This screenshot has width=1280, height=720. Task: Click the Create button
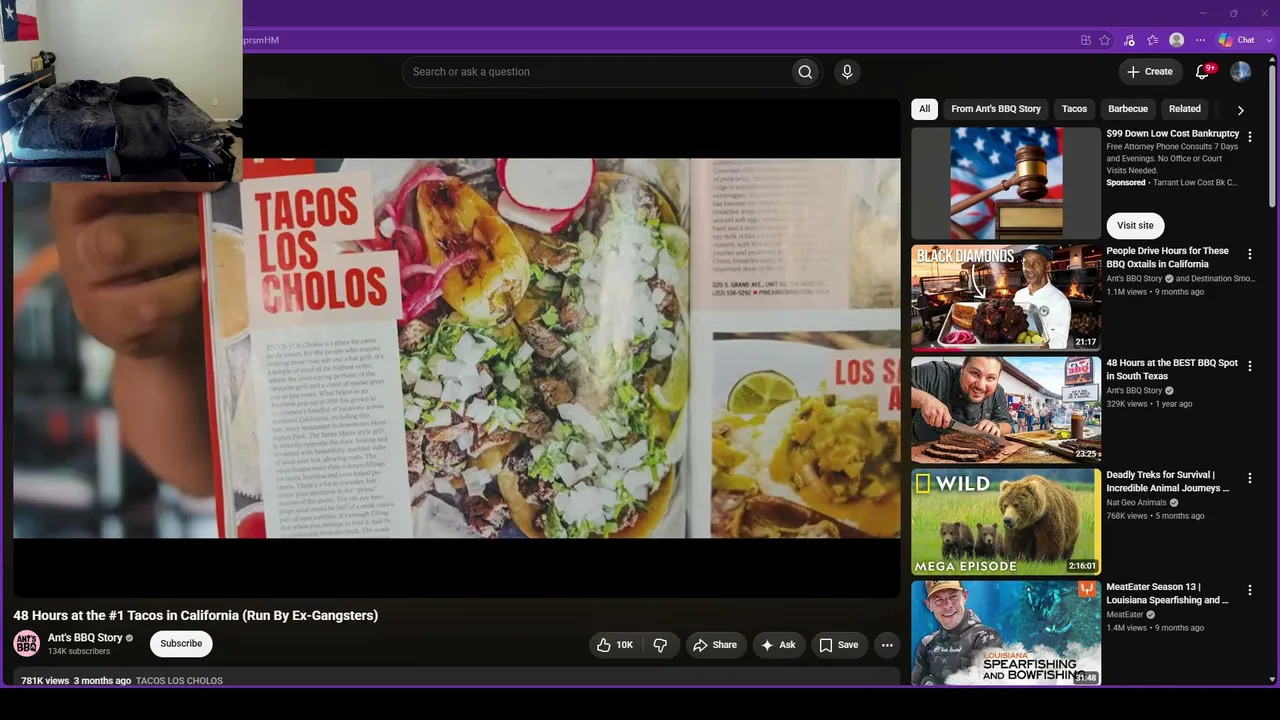click(1150, 72)
